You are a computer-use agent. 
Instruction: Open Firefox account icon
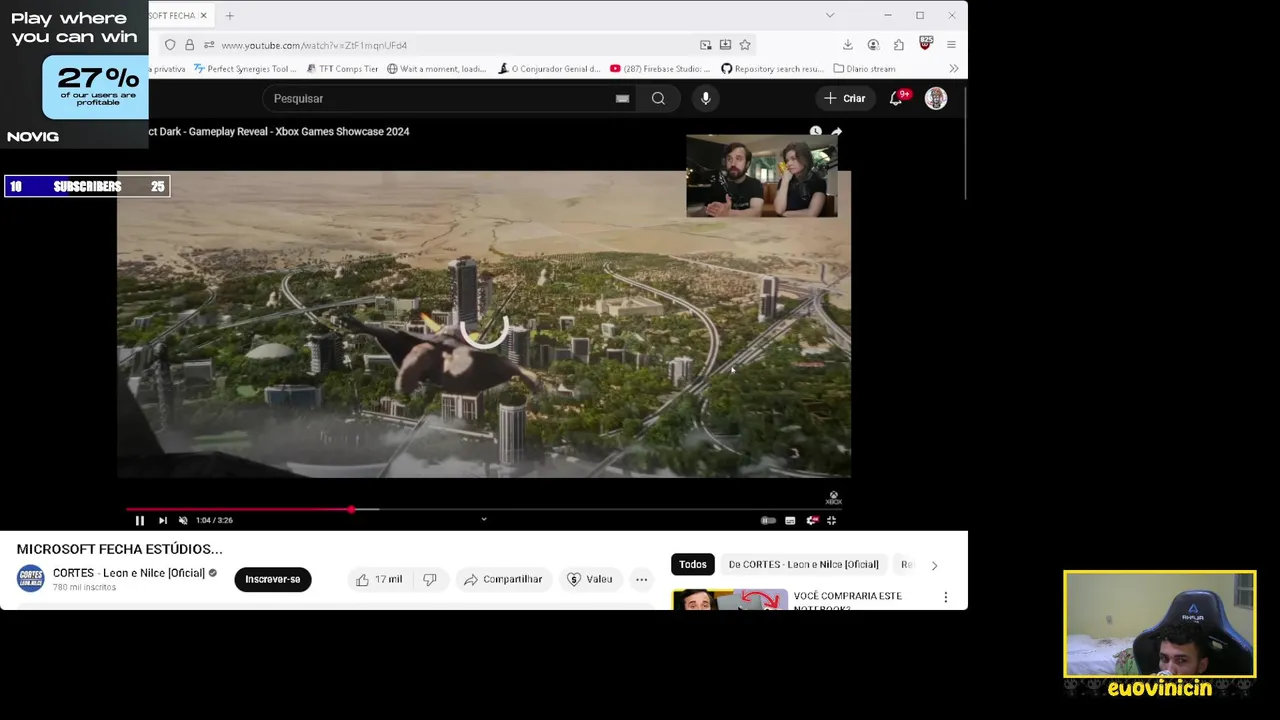pyautogui.click(x=873, y=45)
